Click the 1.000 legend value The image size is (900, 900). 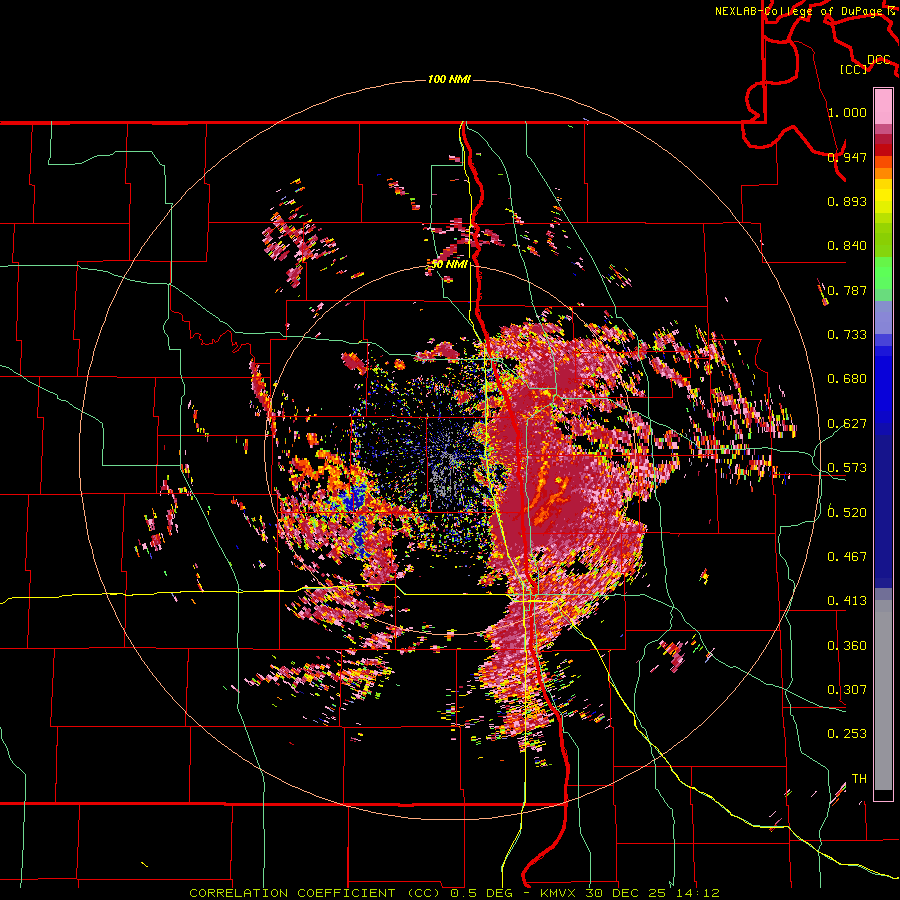pos(847,112)
